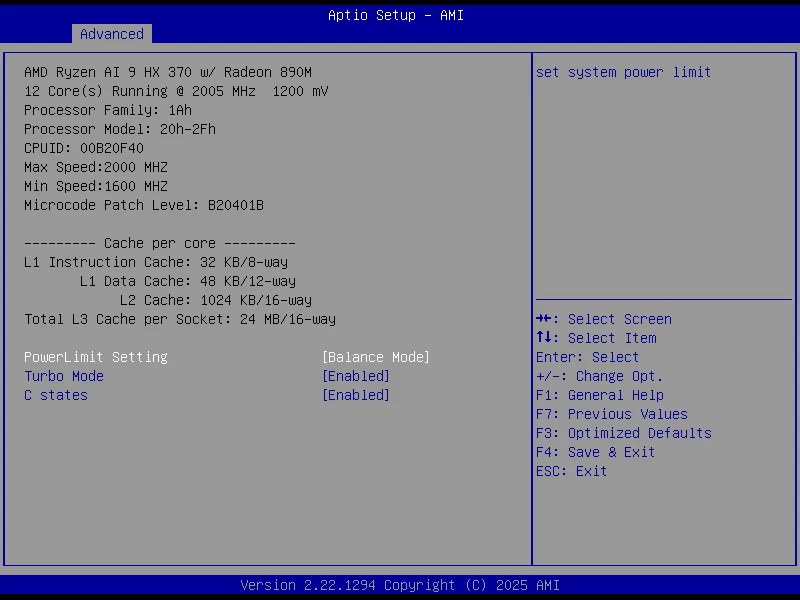Screen dimensions: 800x600
Task: Choose F7: Previous Values
Action: 611,414
